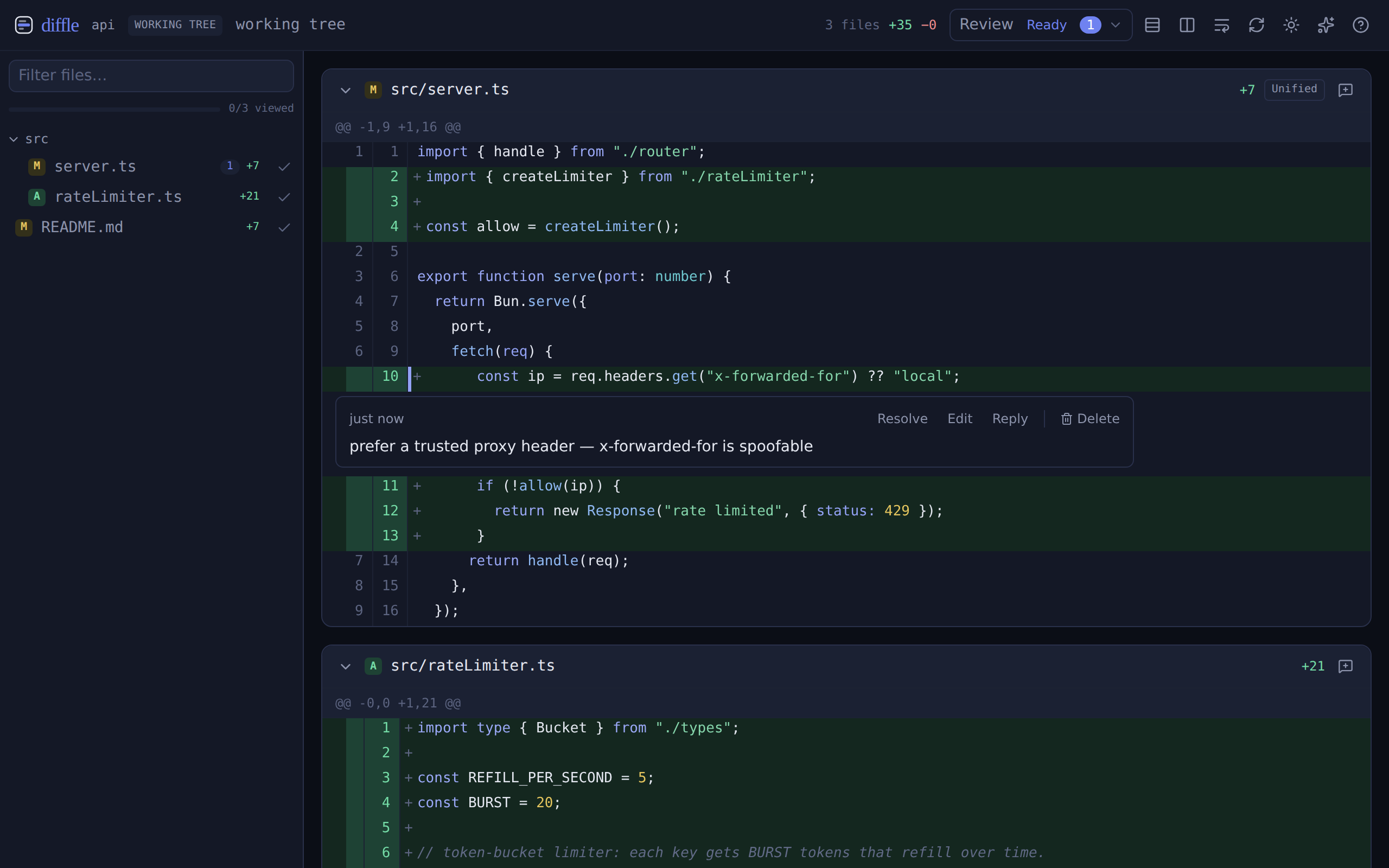Image resolution: width=1389 pixels, height=868 pixels.
Task: Add file comment on src/rateLimiter.ts
Action: click(1346, 666)
